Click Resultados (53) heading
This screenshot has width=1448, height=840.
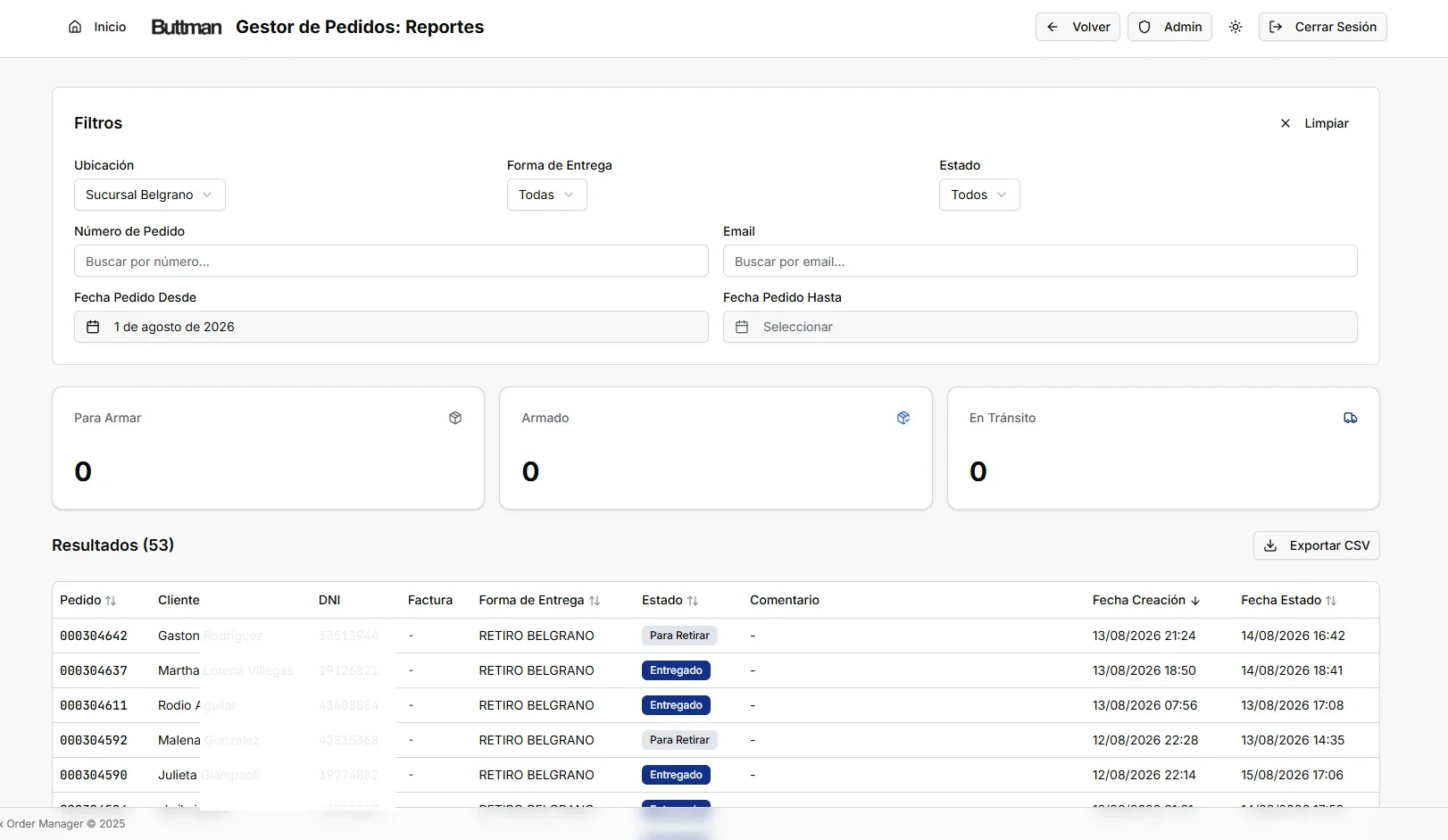pyautogui.click(x=113, y=545)
